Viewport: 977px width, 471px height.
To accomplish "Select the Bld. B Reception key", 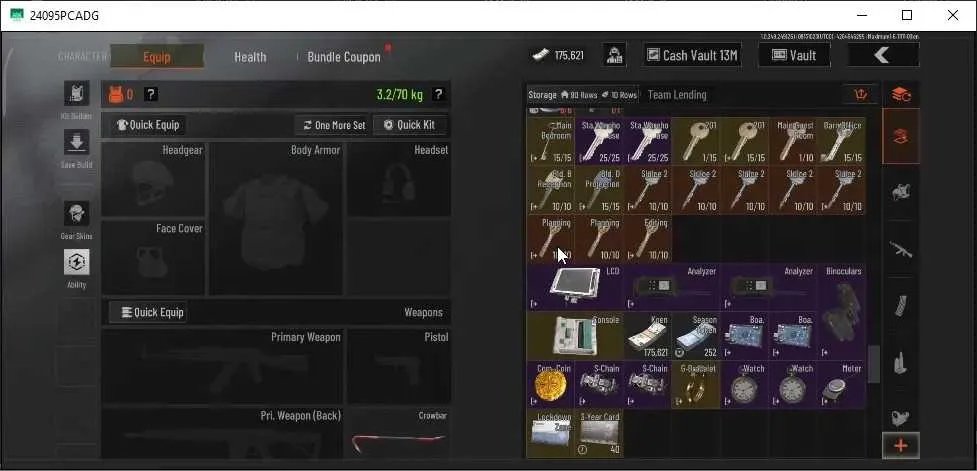I will point(550,189).
